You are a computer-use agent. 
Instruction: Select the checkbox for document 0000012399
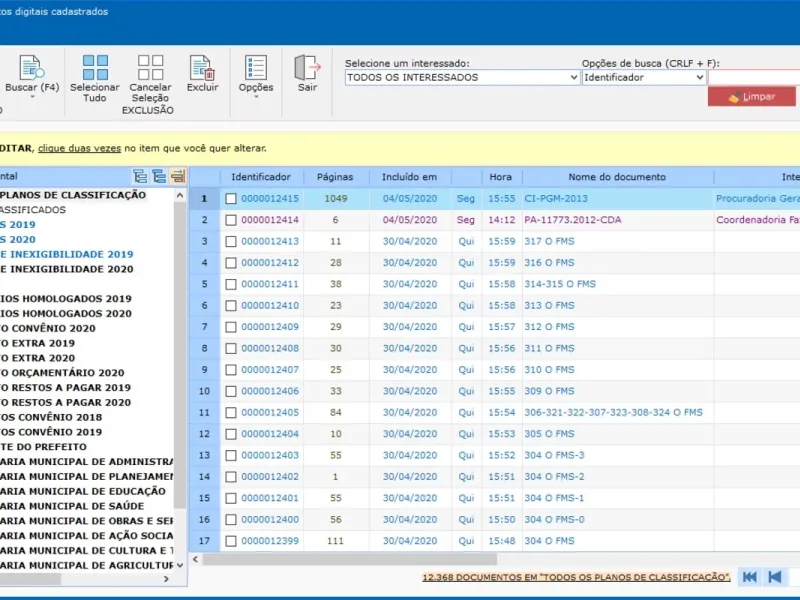[x=231, y=541]
